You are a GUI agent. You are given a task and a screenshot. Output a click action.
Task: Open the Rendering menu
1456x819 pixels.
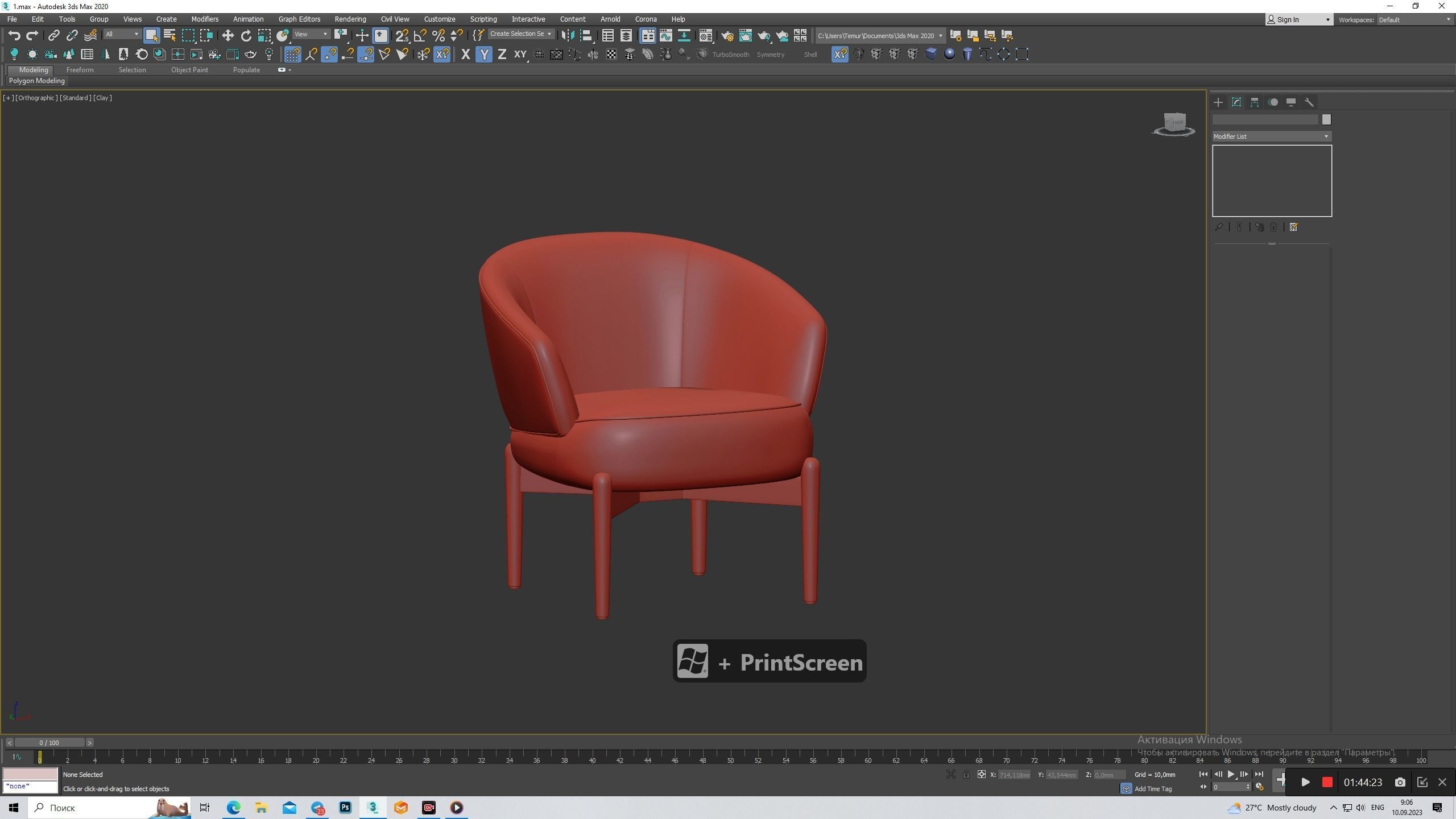coord(350,19)
